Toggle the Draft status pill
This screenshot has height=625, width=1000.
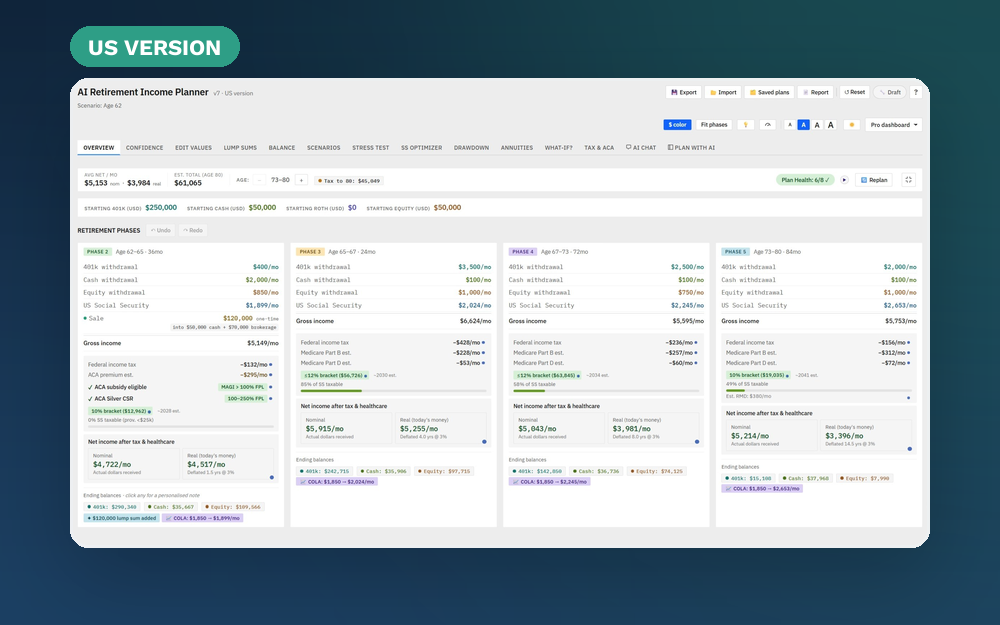coord(890,92)
